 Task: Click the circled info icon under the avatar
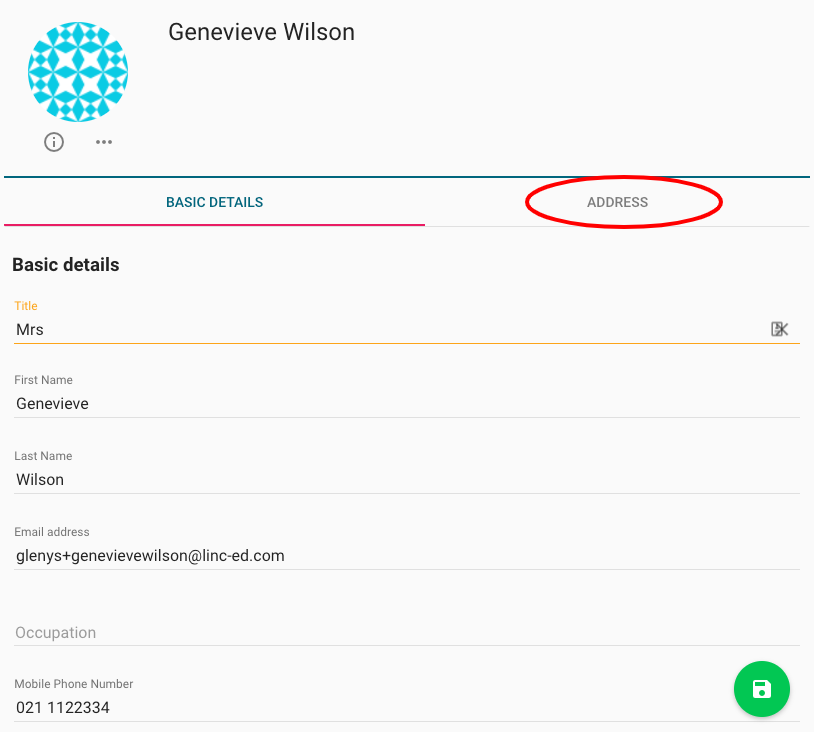54,142
